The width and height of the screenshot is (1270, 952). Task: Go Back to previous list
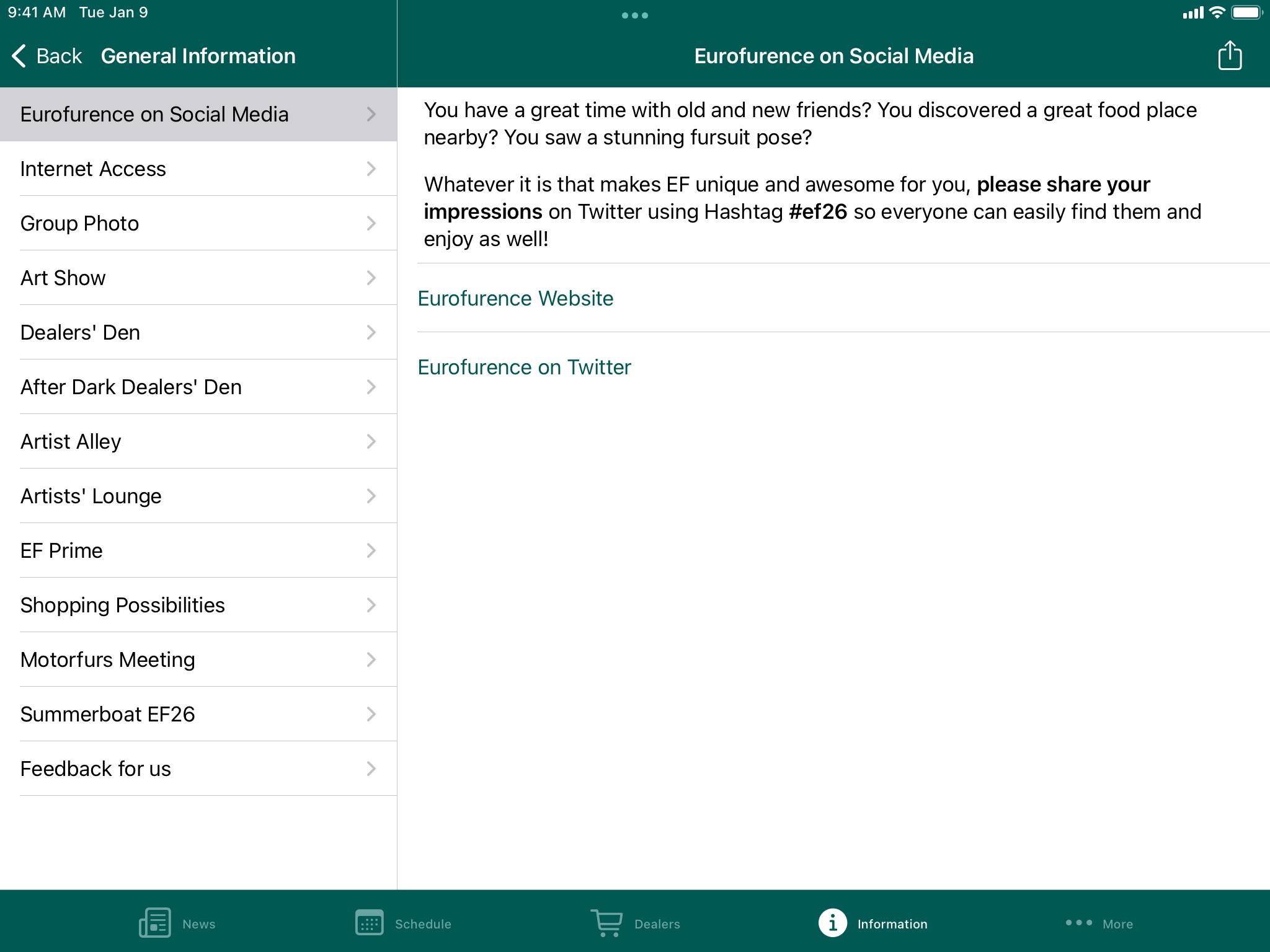point(47,56)
